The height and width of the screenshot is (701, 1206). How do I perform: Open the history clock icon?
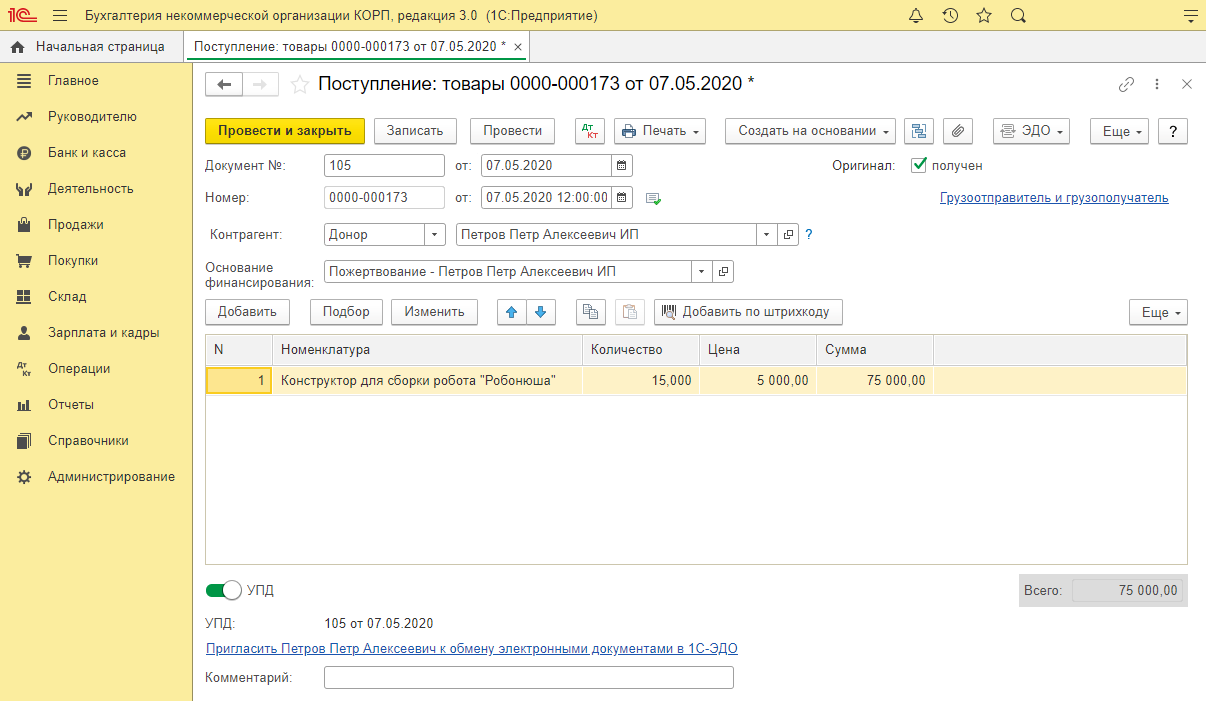950,16
